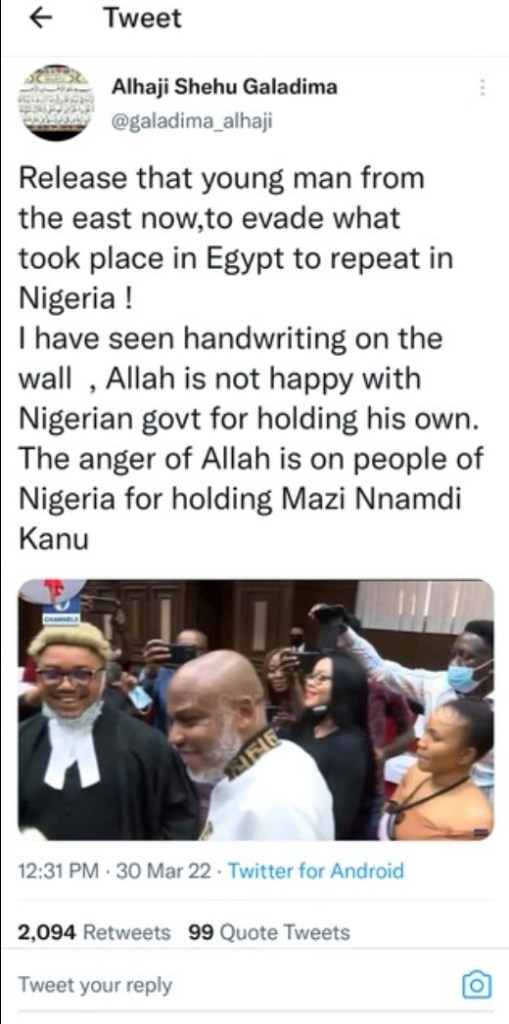This screenshot has height=1024, width=509.
Task: Tap the back arrow at top
Action: click(41, 20)
